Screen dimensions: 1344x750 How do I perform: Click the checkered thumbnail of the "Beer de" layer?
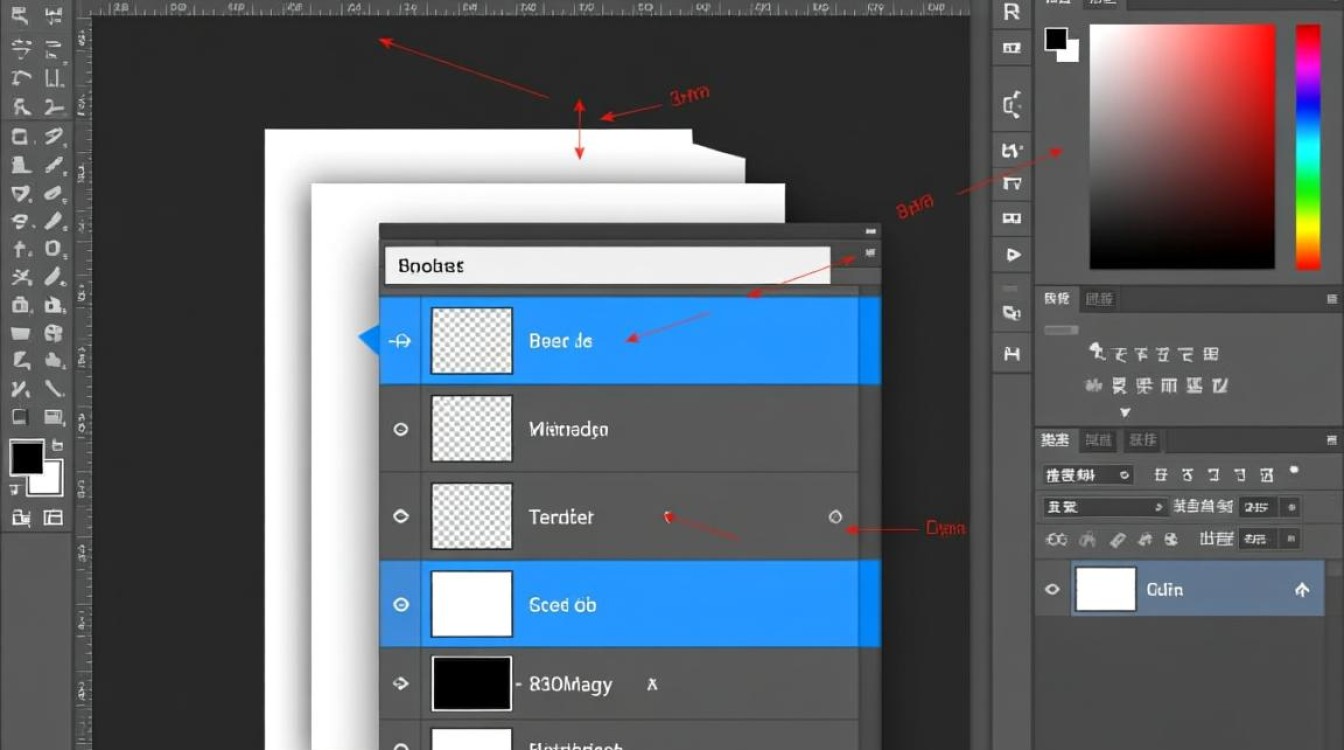pos(471,341)
